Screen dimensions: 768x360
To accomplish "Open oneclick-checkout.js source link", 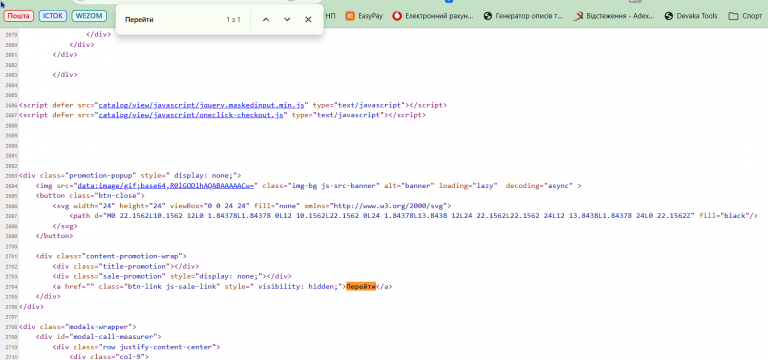I will (191, 115).
